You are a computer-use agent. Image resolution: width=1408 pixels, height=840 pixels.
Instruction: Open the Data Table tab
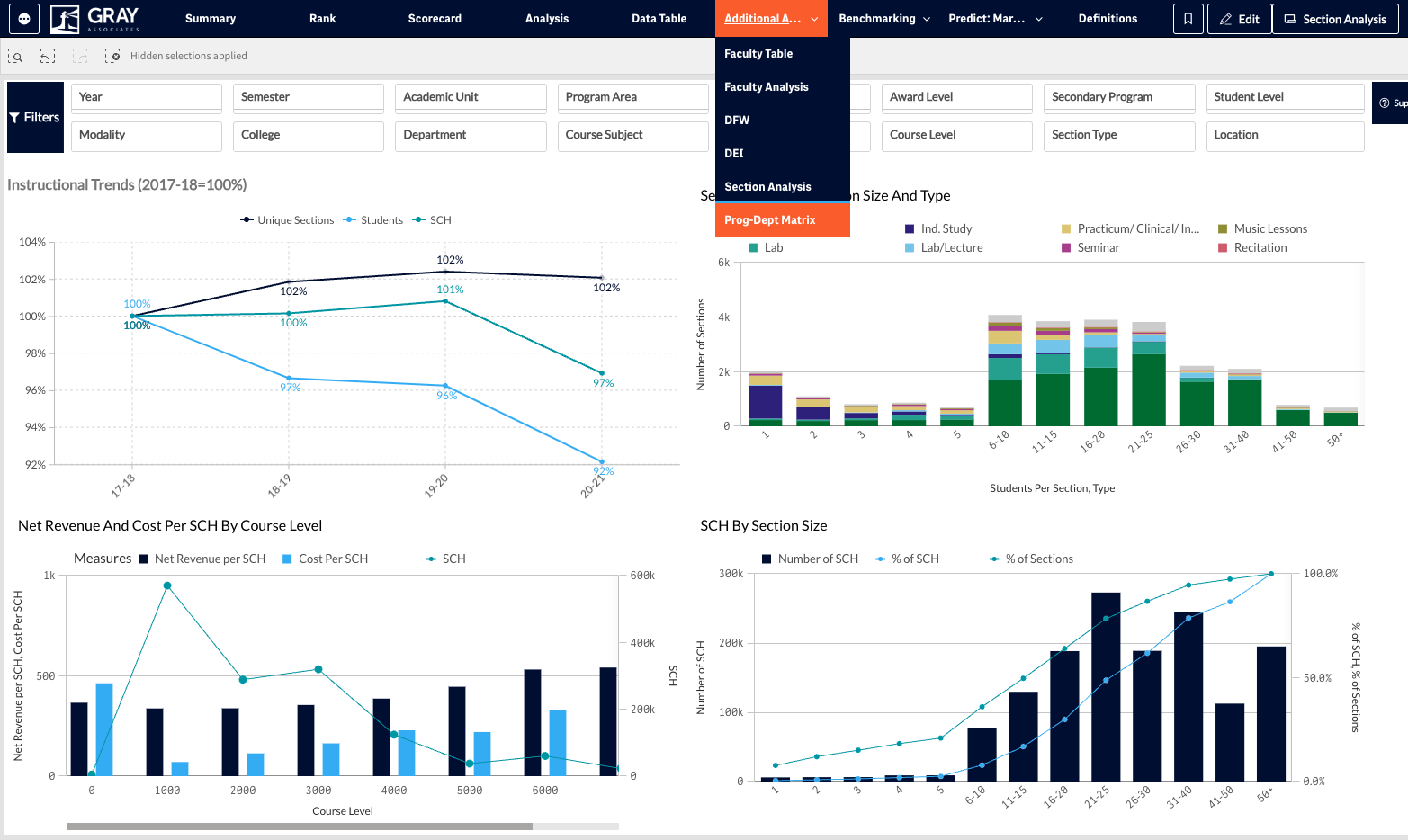pyautogui.click(x=659, y=19)
